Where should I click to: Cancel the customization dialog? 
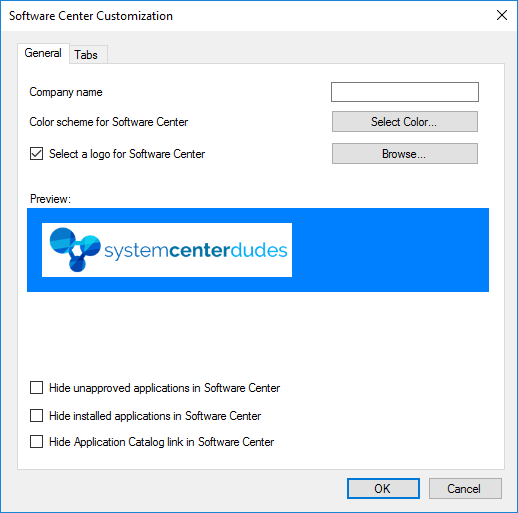click(x=465, y=489)
